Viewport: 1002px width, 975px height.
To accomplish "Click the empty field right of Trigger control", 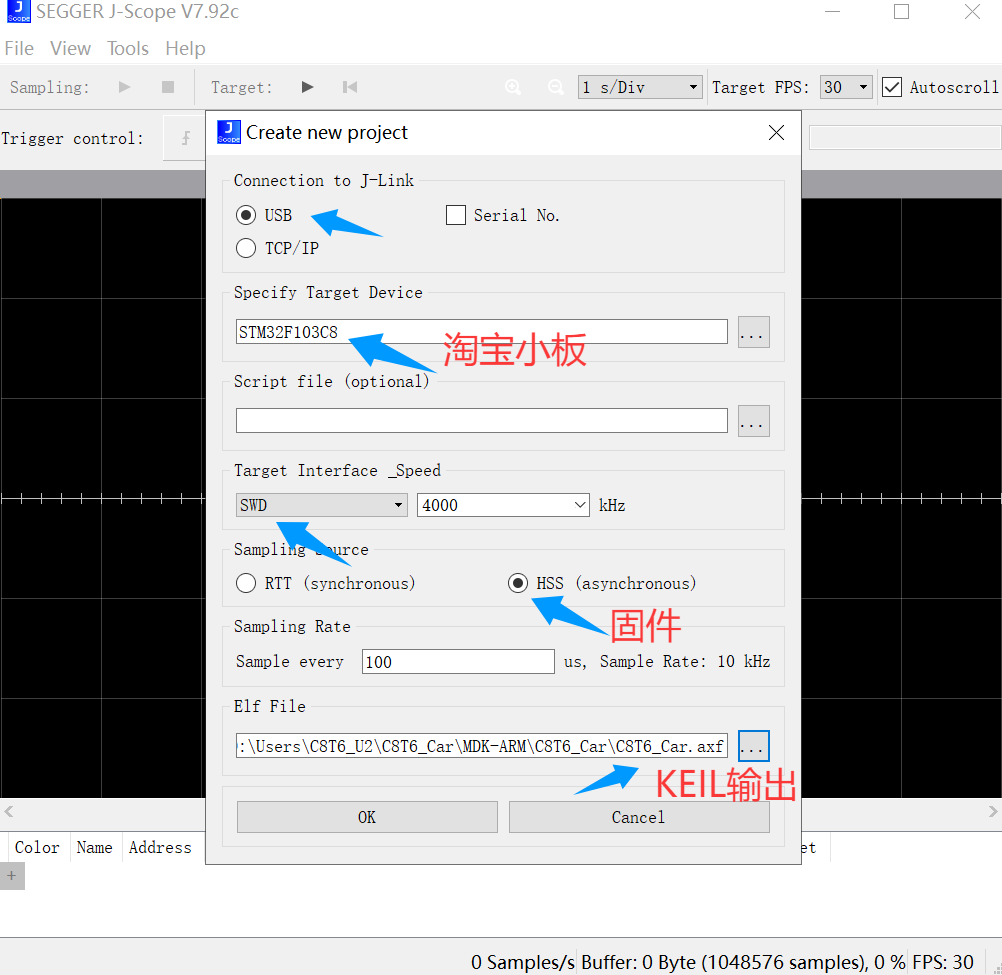I will [x=905, y=137].
